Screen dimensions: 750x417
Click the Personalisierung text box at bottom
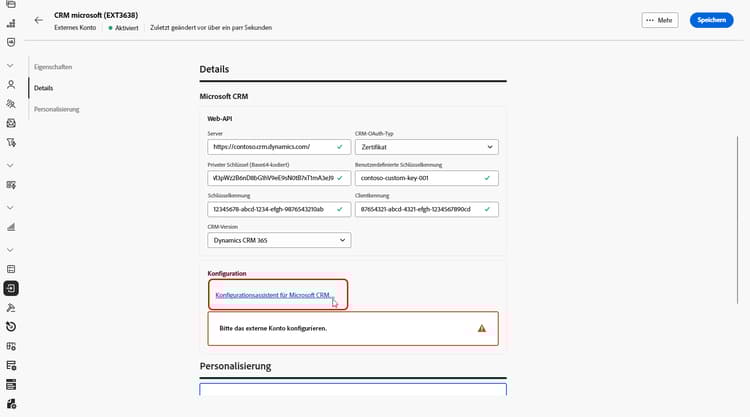pos(353,389)
